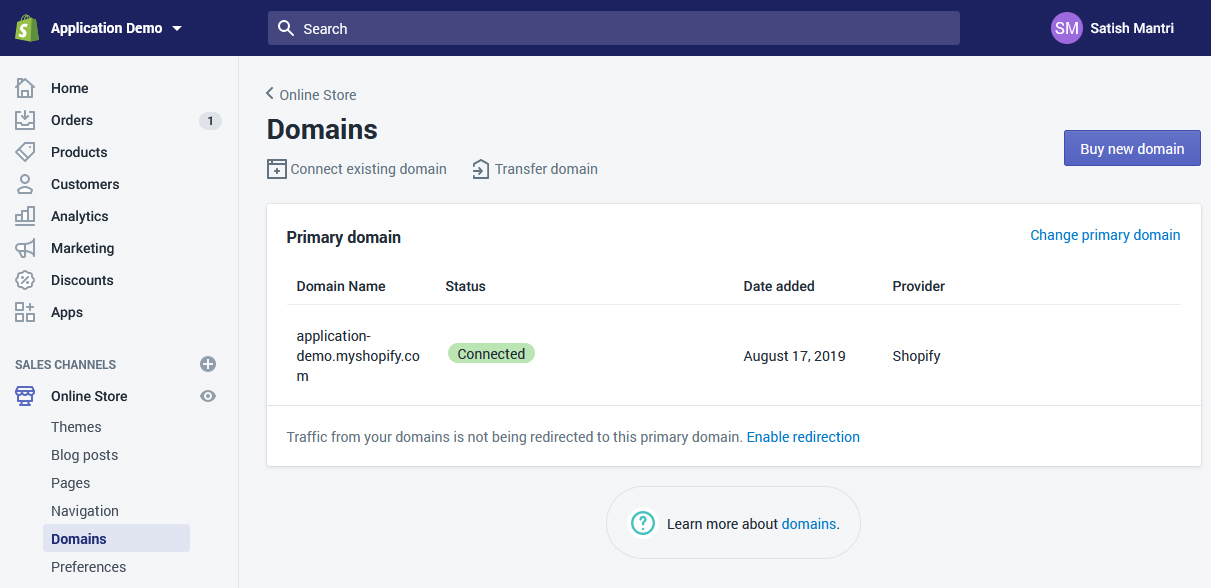Open the Home icon in sidebar
Viewport: 1211px width, 588px height.
(25, 88)
